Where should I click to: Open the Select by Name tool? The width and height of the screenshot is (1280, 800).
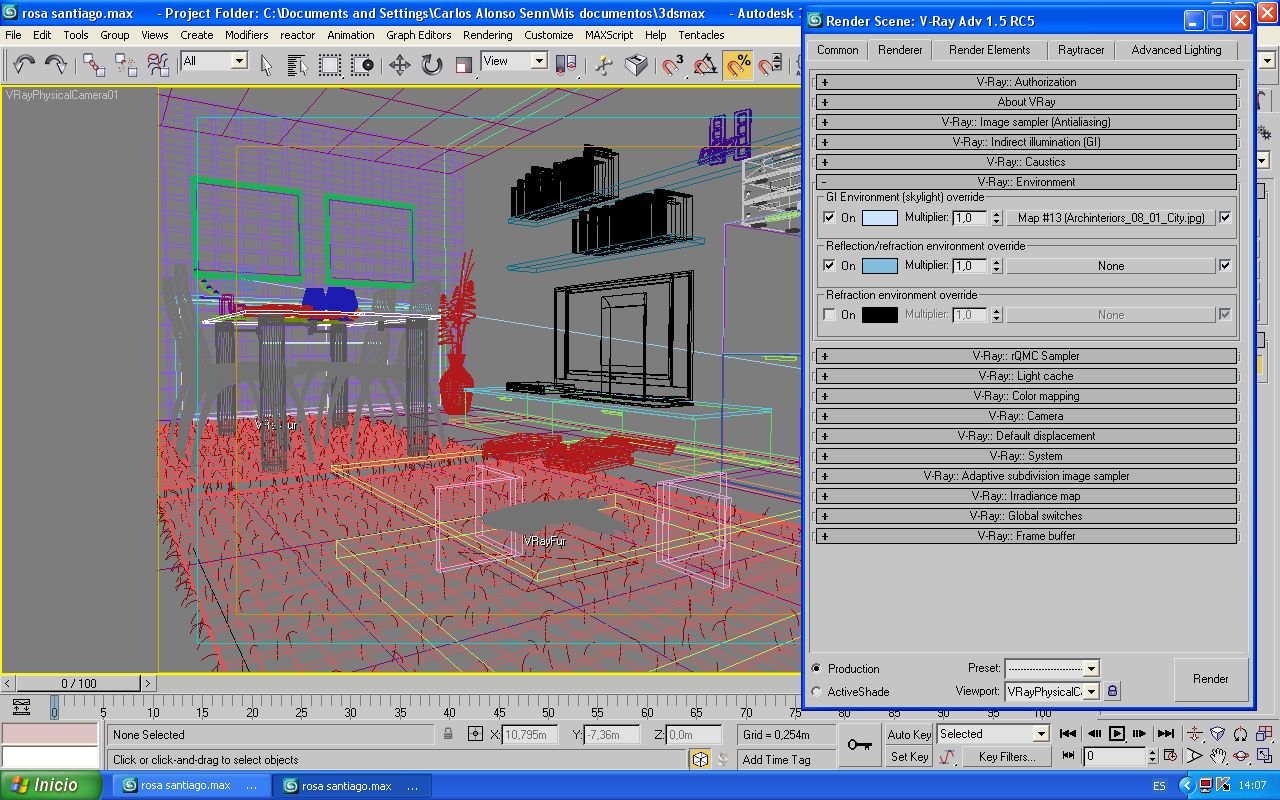pos(297,66)
